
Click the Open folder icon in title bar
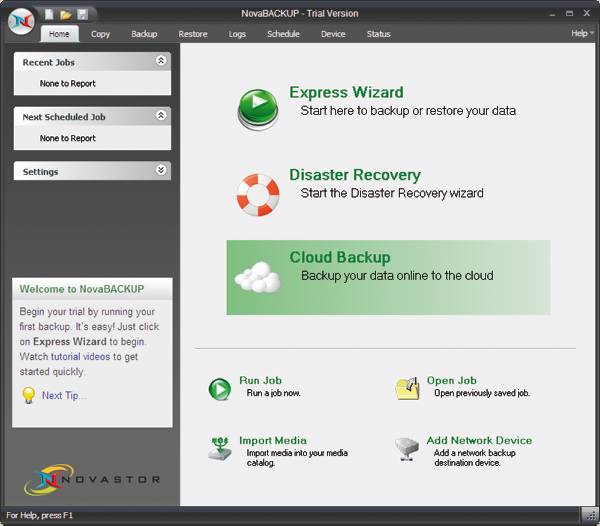coord(66,15)
